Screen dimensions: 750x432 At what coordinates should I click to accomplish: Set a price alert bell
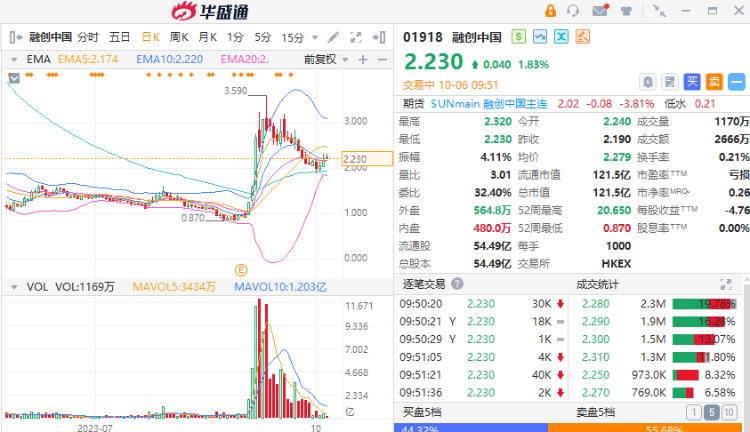(648, 82)
